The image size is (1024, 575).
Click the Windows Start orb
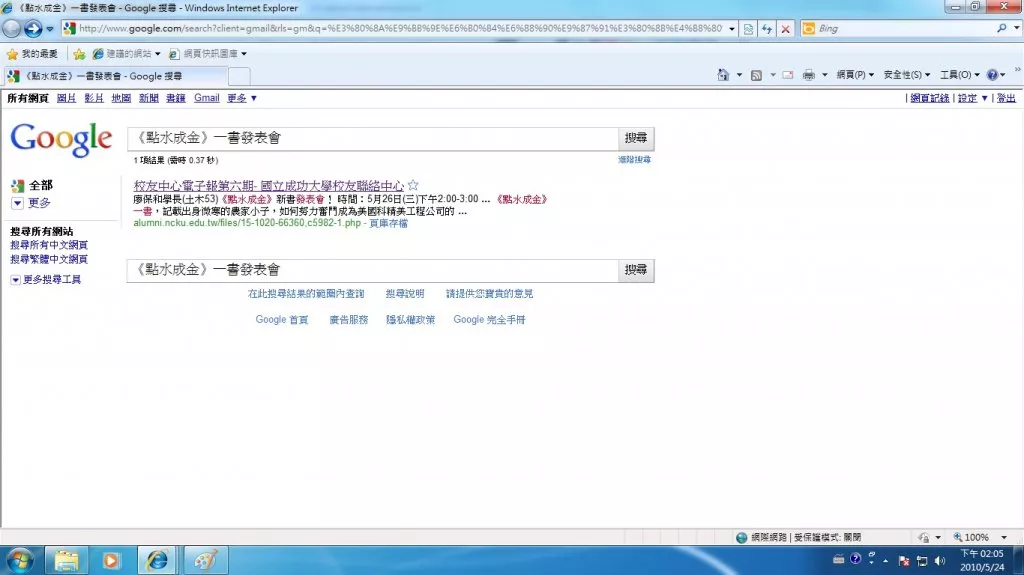(x=20, y=561)
